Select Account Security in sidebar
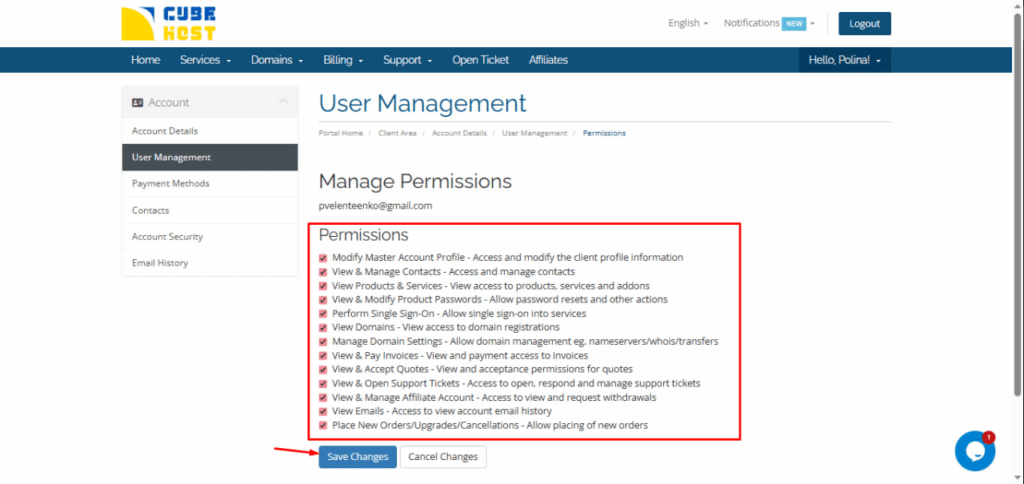 click(167, 237)
